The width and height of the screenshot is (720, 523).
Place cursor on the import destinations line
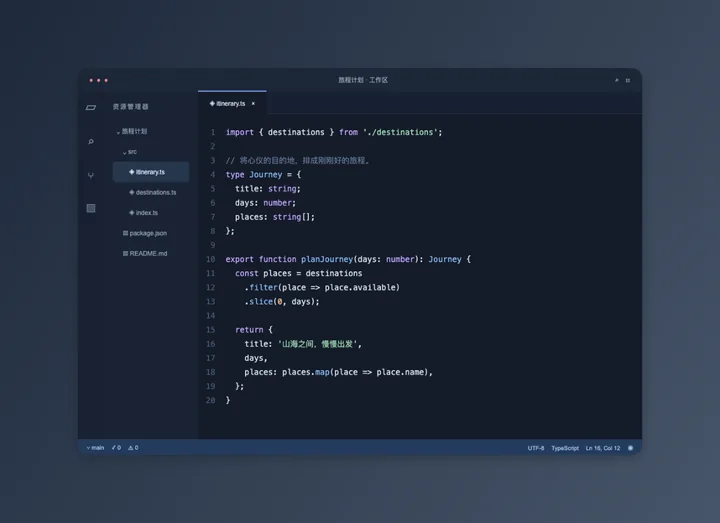(x=334, y=132)
